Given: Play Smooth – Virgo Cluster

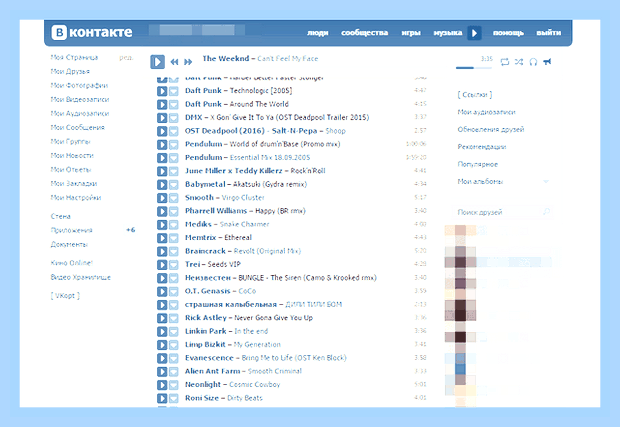Looking at the screenshot, I should [162, 198].
